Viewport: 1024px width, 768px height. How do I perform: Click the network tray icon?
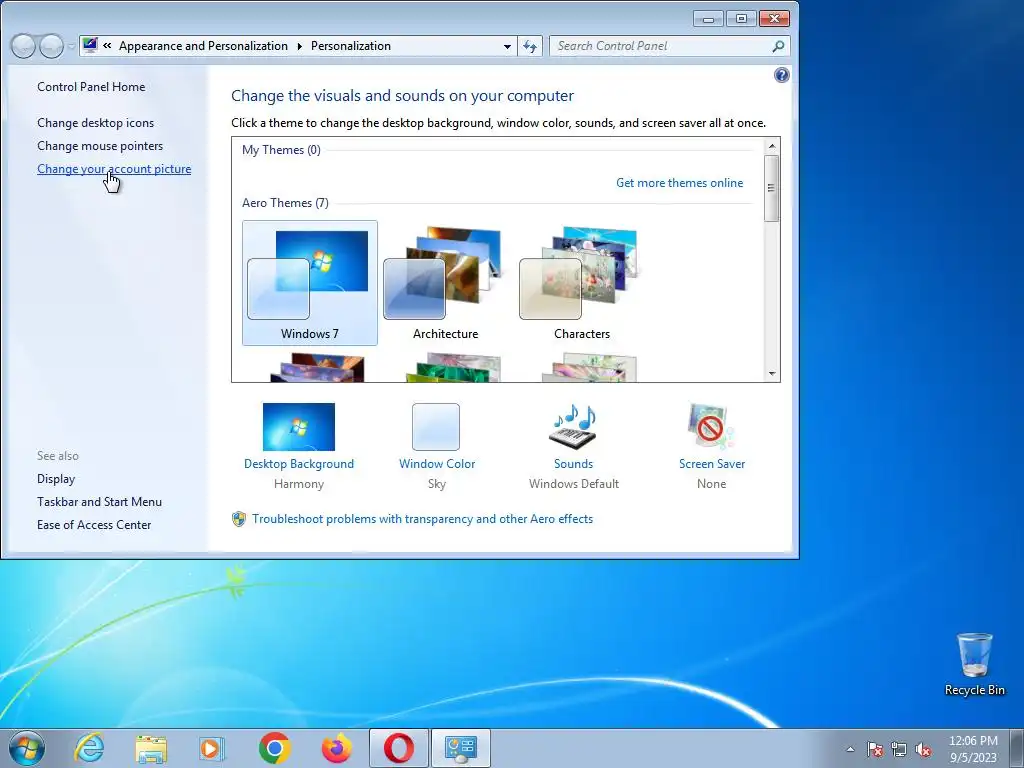click(899, 749)
